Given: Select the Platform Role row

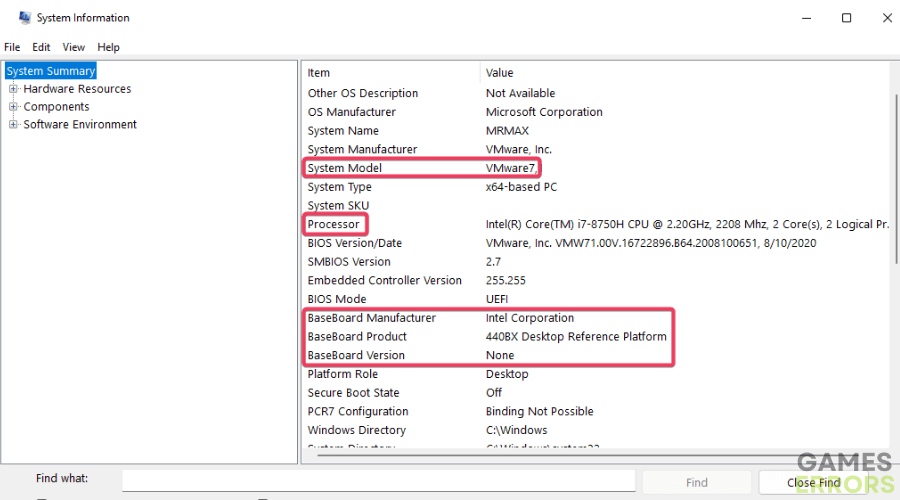Looking at the screenshot, I should coord(597,374).
